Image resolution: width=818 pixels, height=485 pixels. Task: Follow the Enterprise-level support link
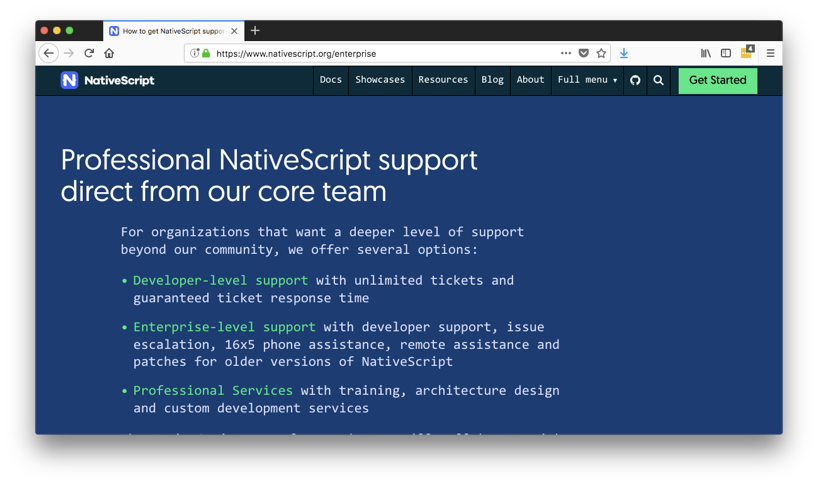pos(224,327)
